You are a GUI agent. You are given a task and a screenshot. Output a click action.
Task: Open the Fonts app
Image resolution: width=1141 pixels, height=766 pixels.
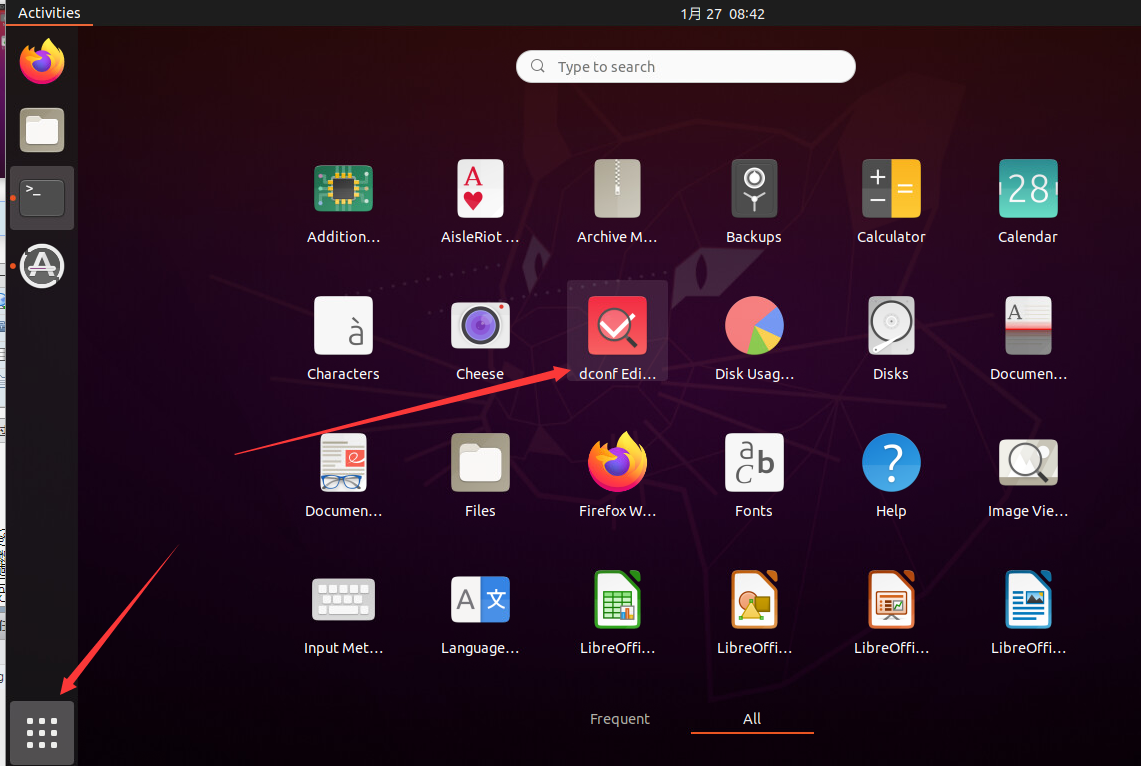[754, 462]
